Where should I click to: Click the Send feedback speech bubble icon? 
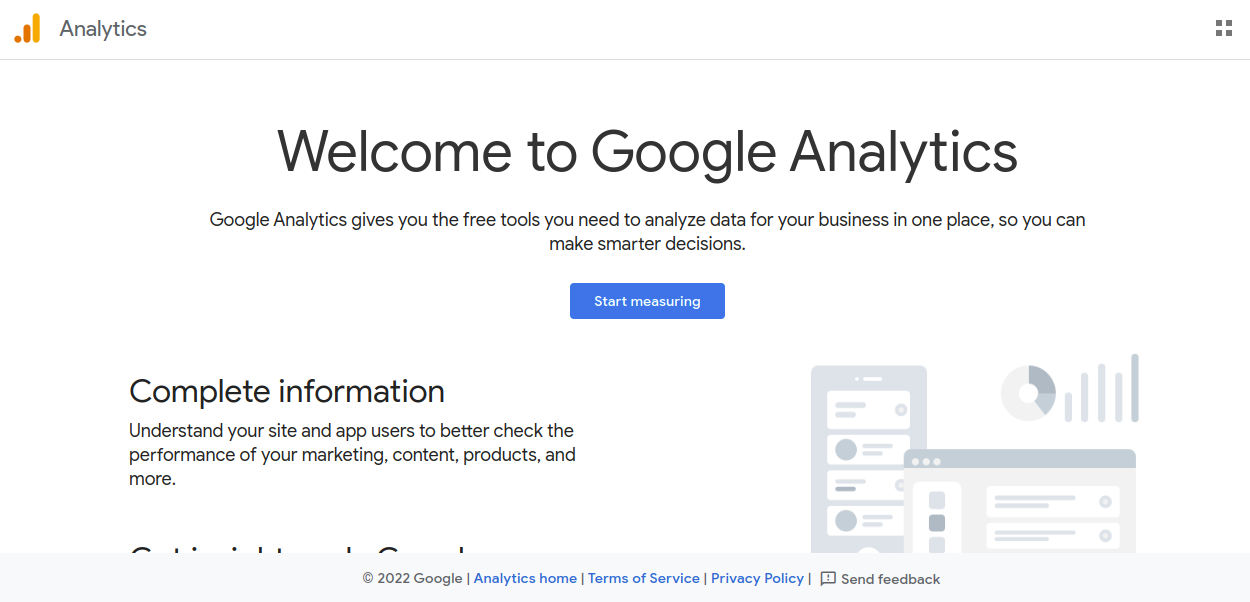pyautogui.click(x=828, y=578)
